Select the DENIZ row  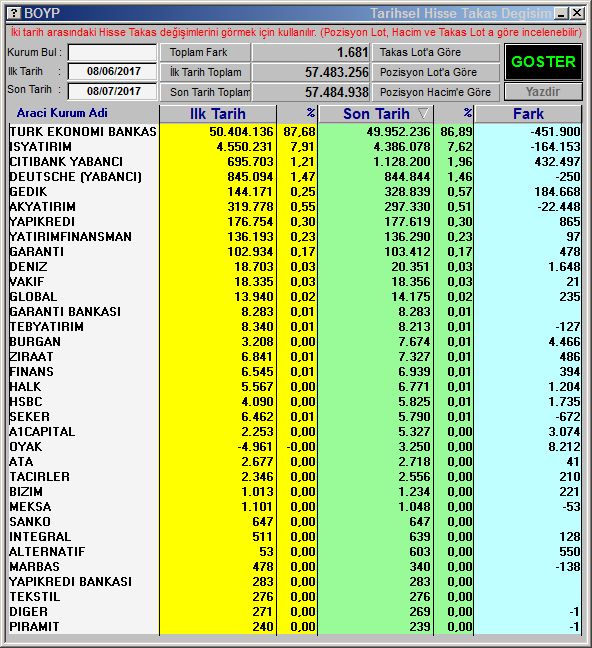(x=295, y=267)
